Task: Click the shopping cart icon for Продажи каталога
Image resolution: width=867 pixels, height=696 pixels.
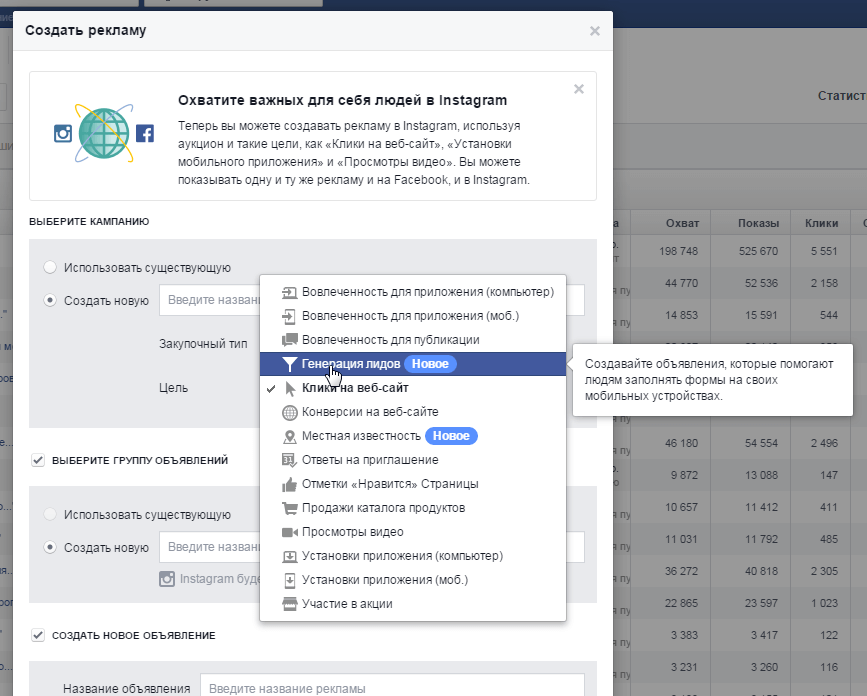Action: (290, 508)
